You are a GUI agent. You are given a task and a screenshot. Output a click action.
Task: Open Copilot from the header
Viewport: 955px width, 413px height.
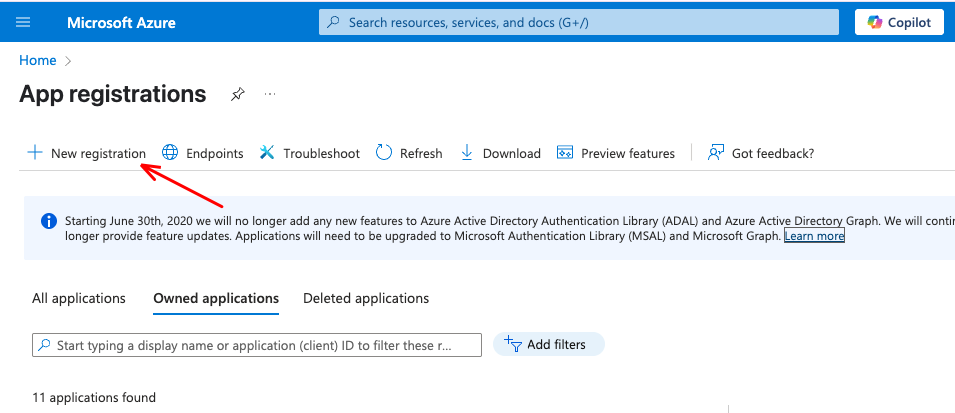[x=899, y=22]
